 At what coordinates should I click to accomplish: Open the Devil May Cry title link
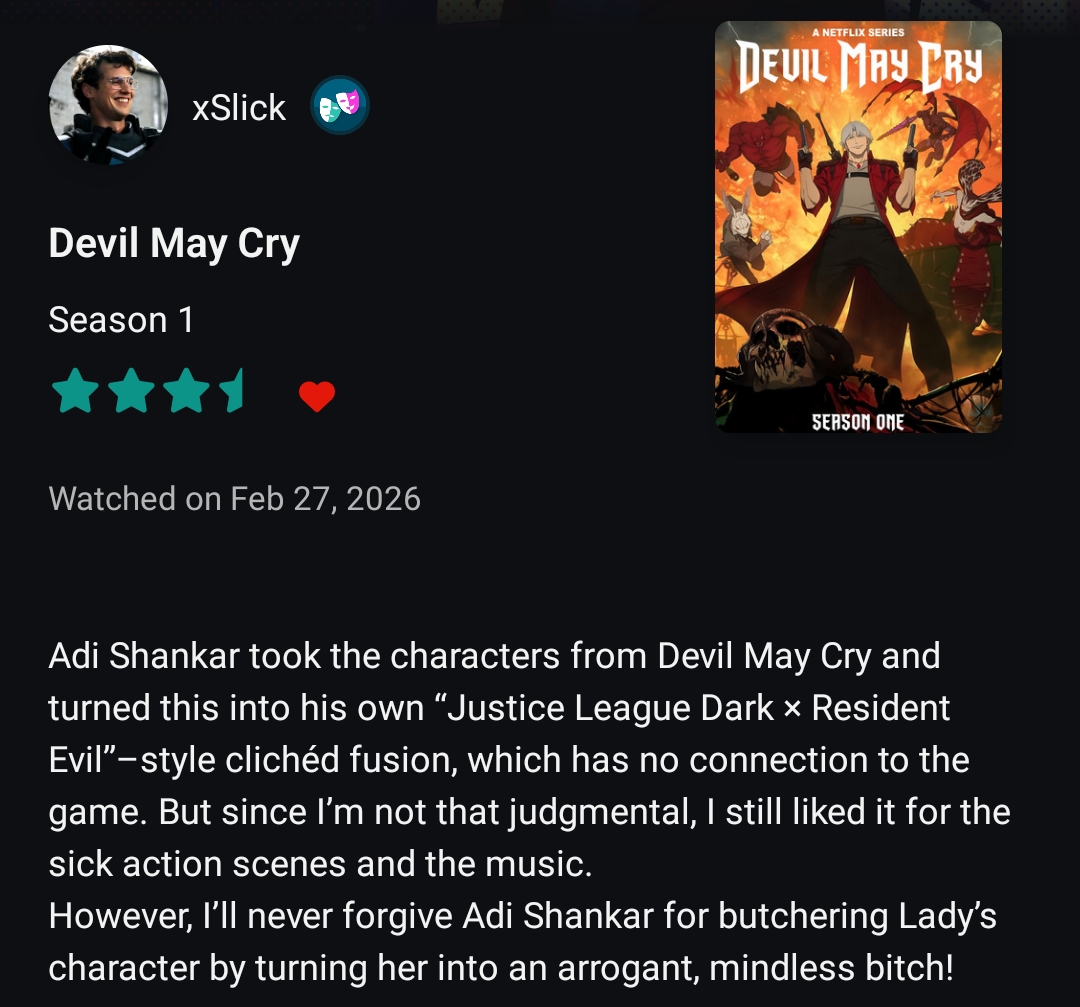(174, 244)
